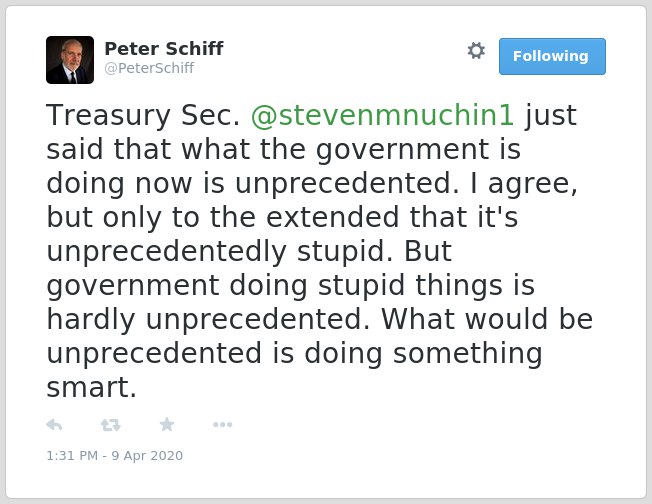Image resolution: width=652 pixels, height=504 pixels.
Task: Open the gear settings menu for this user
Action: coord(476,51)
